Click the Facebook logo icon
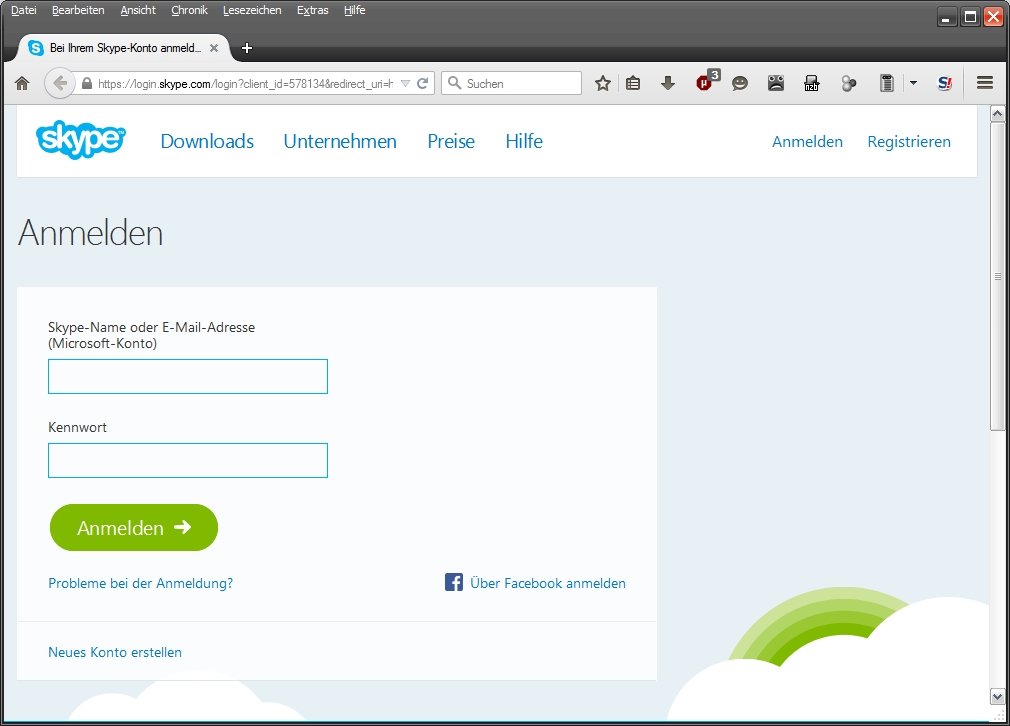 (453, 582)
